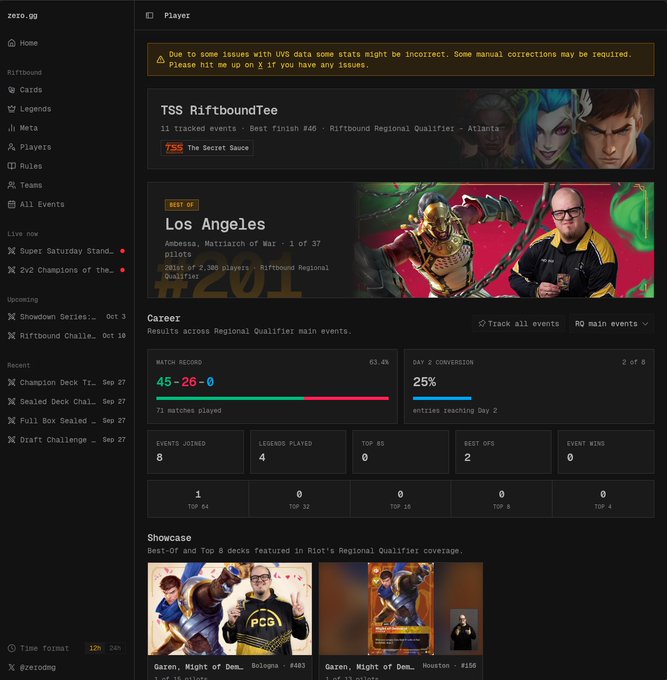The height and width of the screenshot is (680, 667).
Task: Click the warning triangle icon in banner
Action: coord(160,59)
